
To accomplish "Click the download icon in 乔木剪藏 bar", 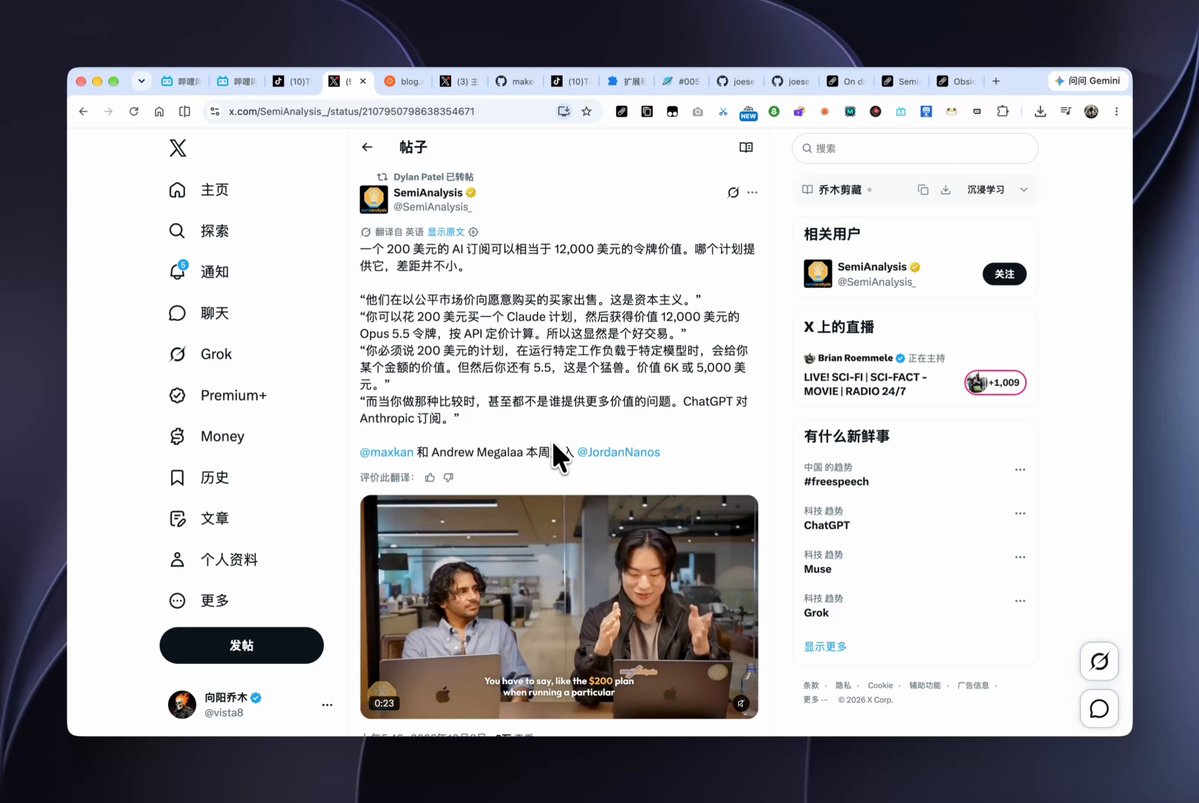I will pyautogui.click(x=946, y=190).
